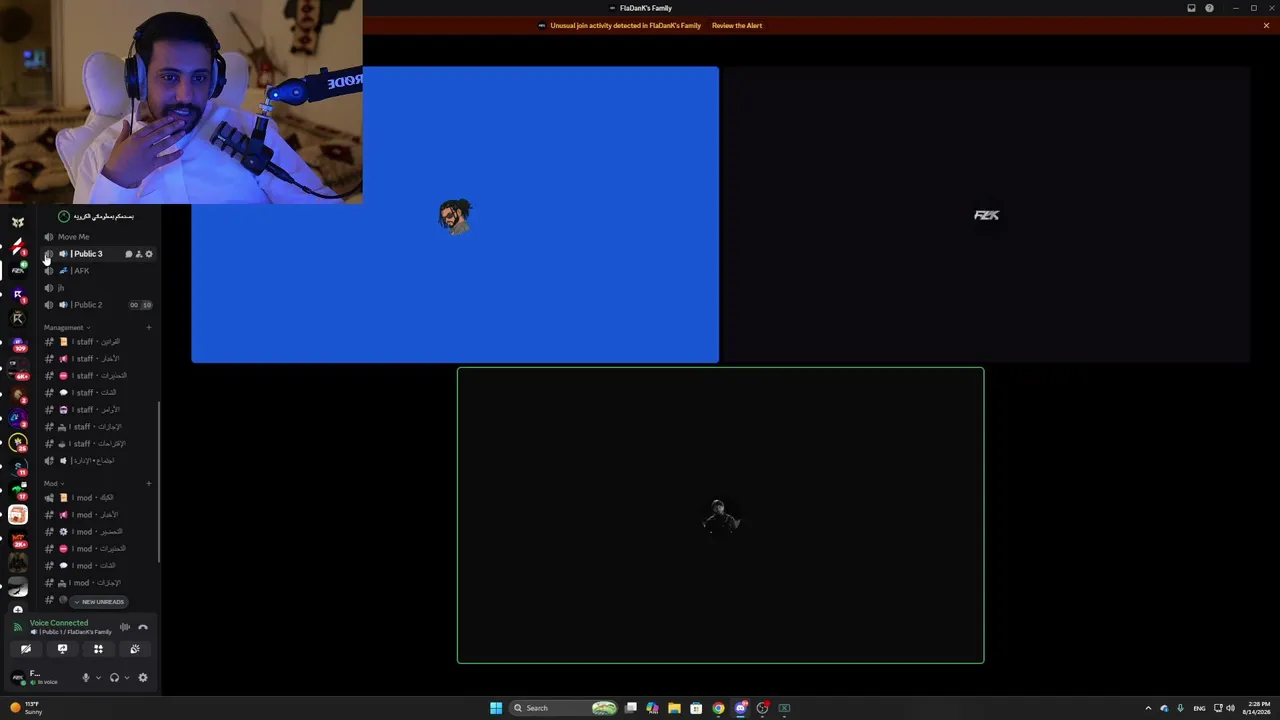Open headphone output options arrow
This screenshot has width=1280, height=720.
coord(126,678)
